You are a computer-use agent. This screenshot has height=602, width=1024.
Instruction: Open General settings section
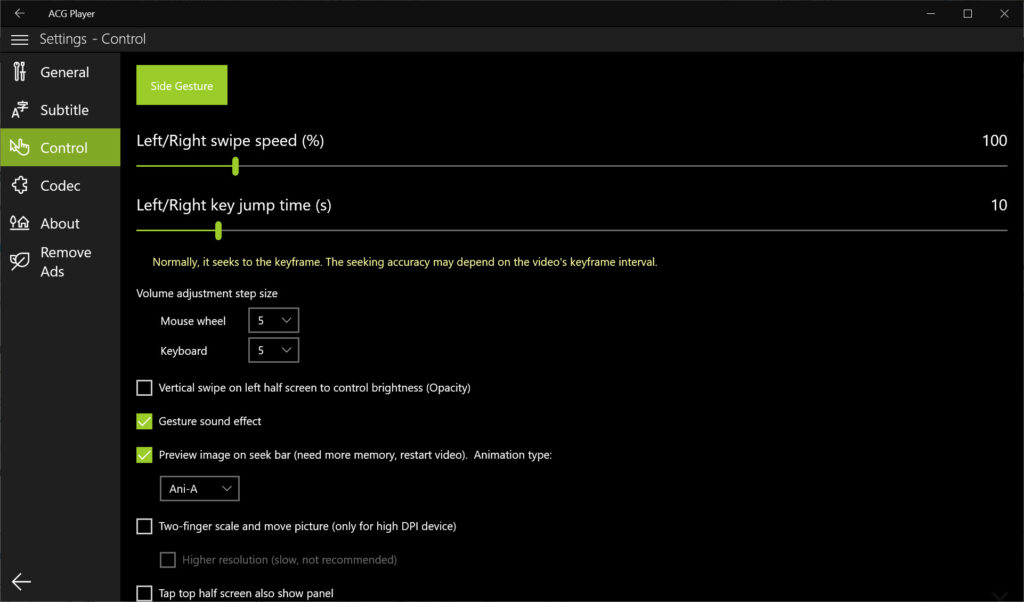pyautogui.click(x=65, y=72)
